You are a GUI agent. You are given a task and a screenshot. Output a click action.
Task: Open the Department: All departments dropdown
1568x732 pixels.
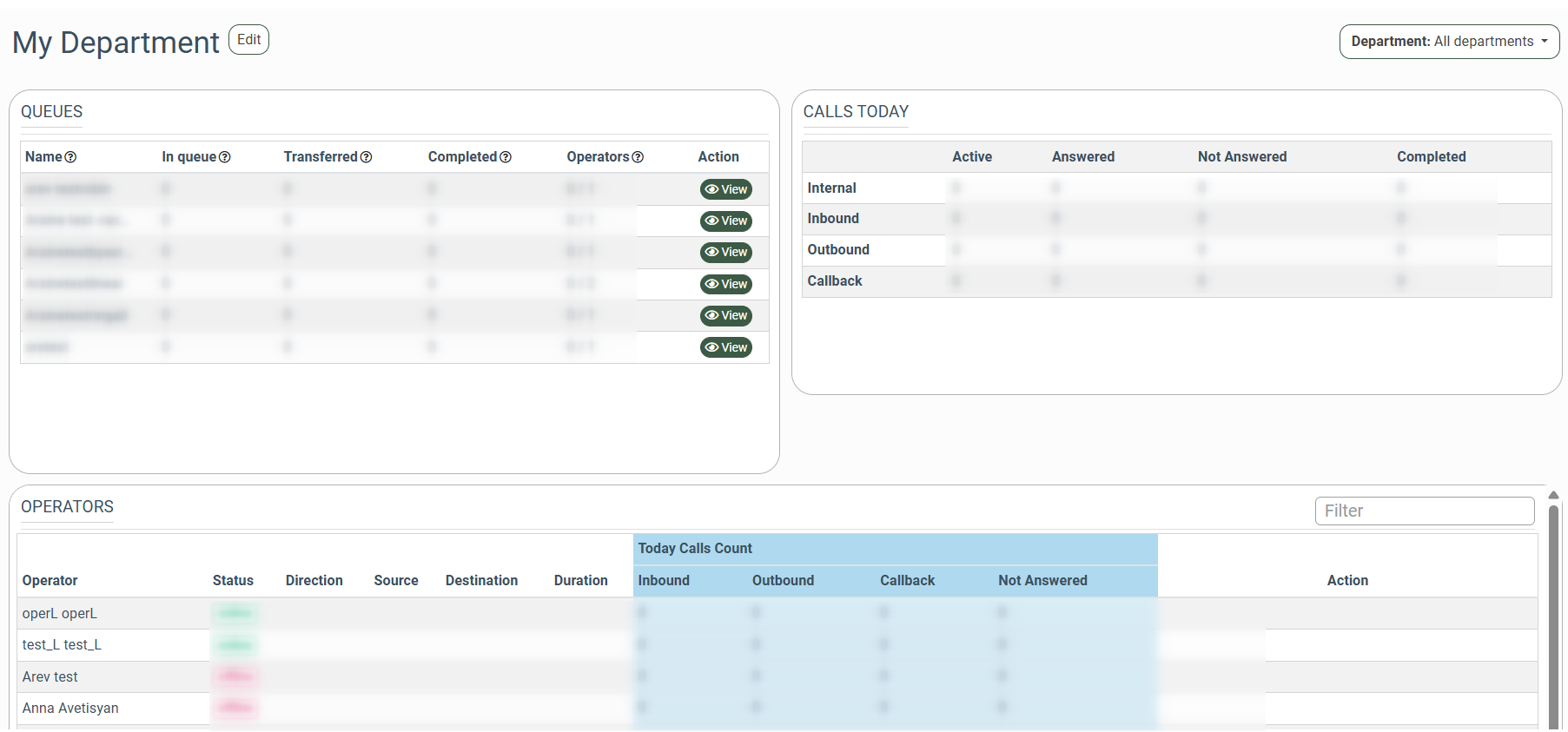[x=1448, y=42]
